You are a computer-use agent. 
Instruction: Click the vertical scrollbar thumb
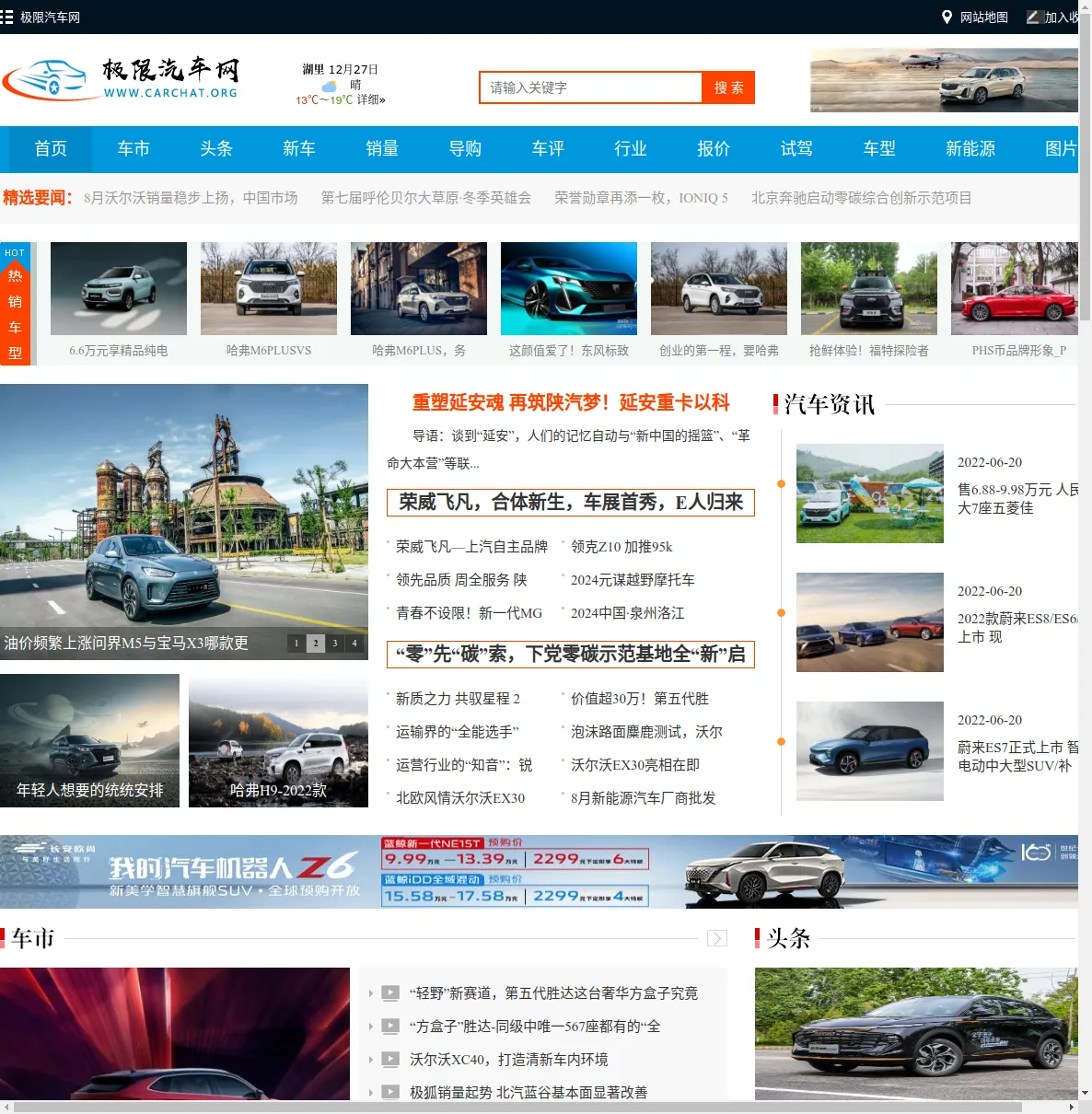(1085, 166)
